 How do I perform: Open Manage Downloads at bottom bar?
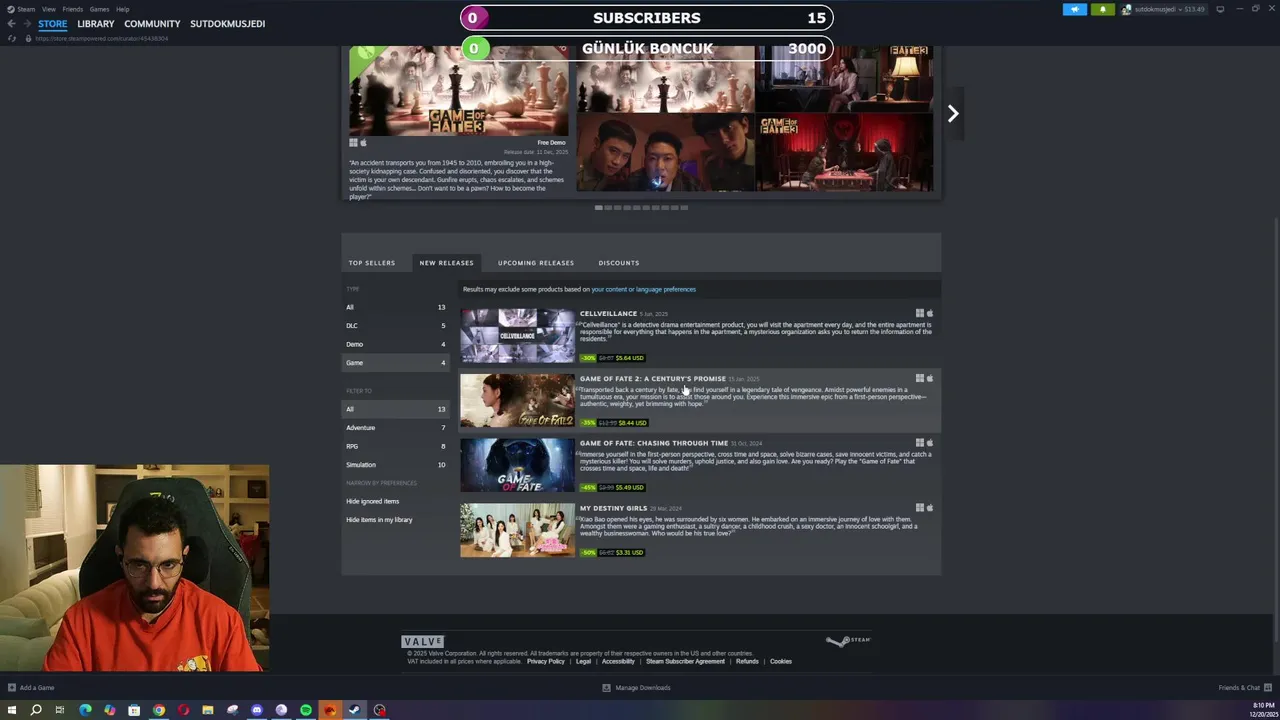pyautogui.click(x=636, y=688)
